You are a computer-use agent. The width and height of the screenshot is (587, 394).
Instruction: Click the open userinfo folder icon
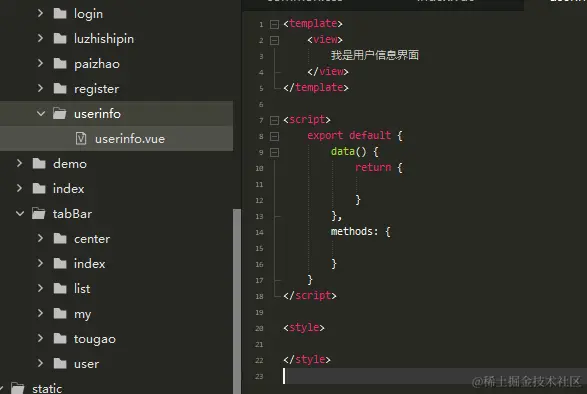coord(60,113)
